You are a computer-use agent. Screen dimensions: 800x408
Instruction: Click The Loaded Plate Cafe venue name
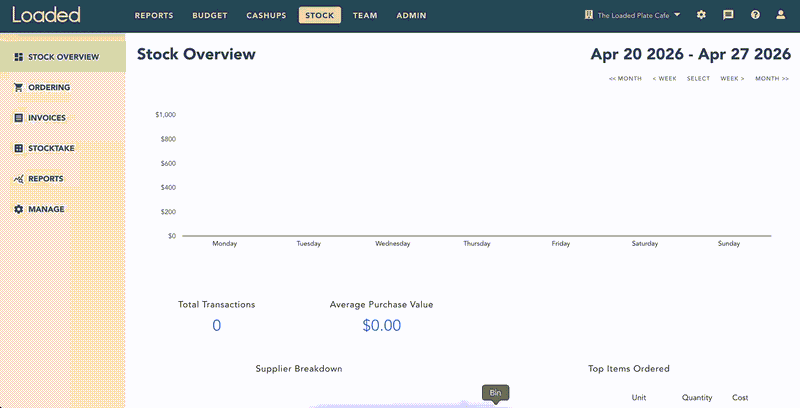click(633, 15)
